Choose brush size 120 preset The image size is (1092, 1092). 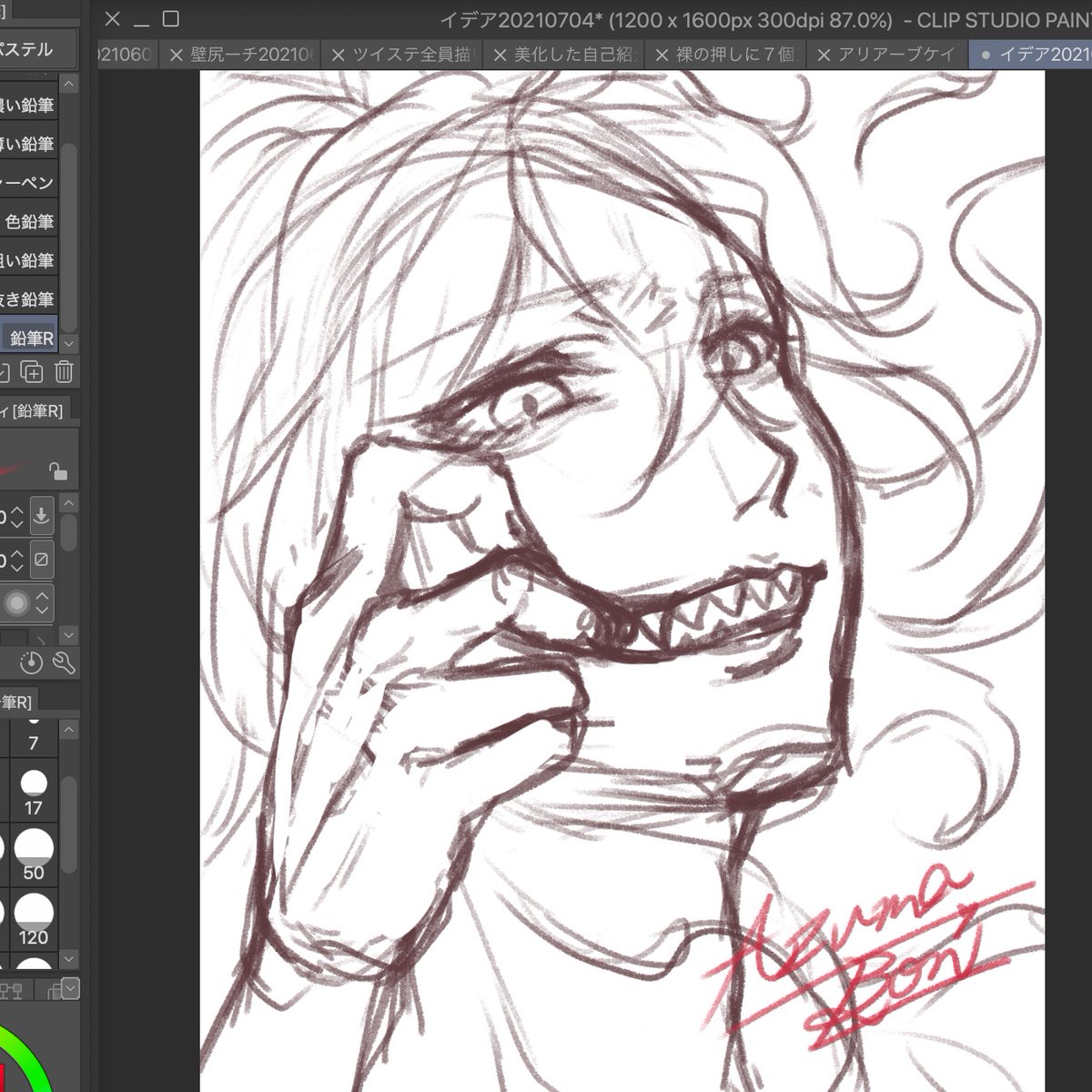point(34,920)
